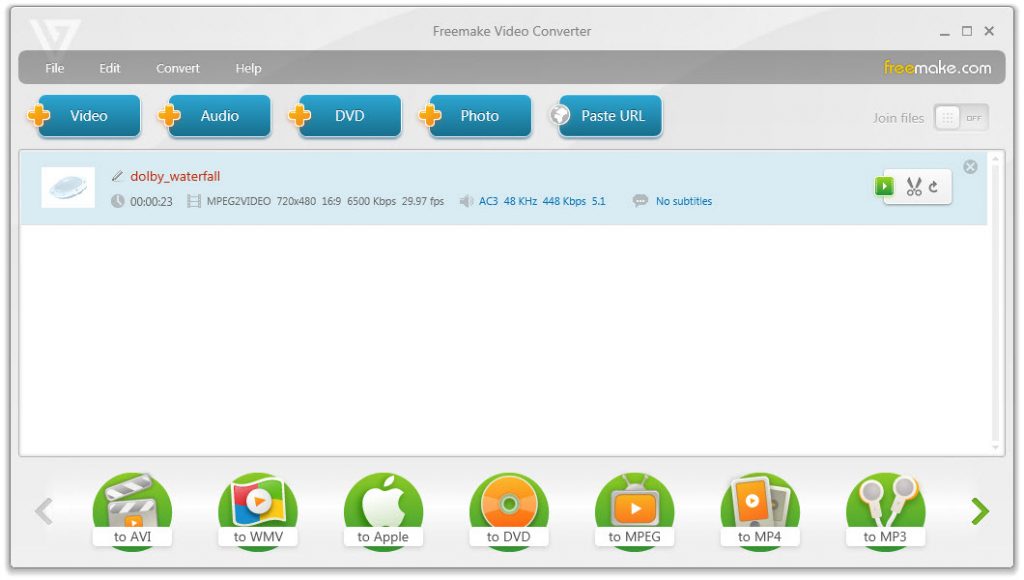1024x580 pixels.
Task: Choose the to DVD output format
Action: (509, 511)
